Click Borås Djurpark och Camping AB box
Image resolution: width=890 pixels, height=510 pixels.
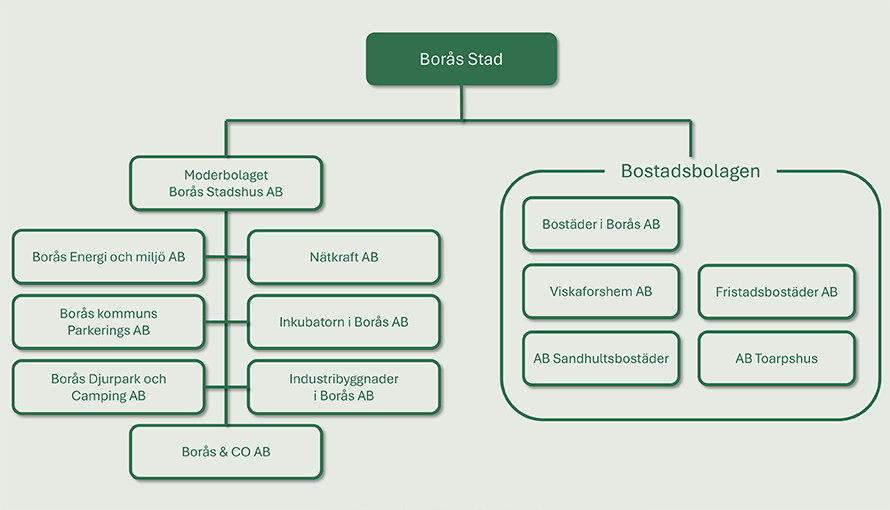(108, 387)
